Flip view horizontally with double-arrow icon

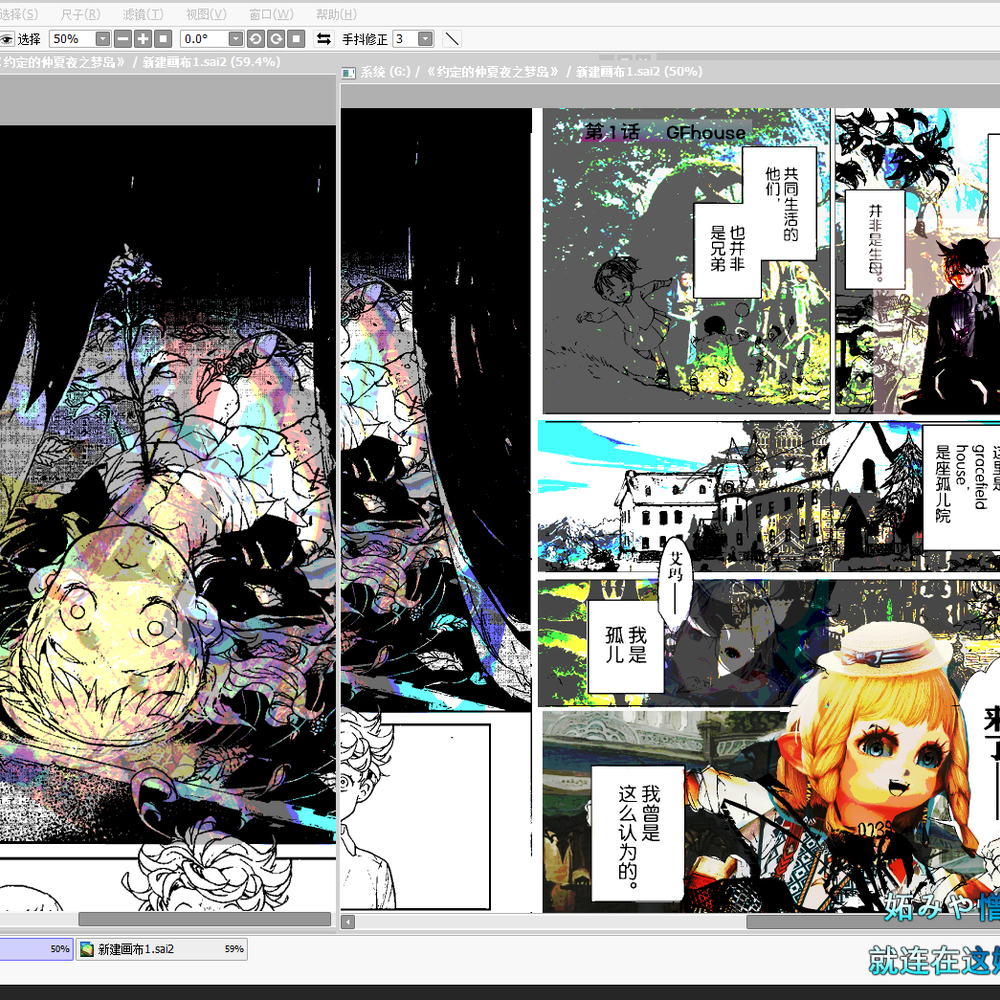click(x=324, y=39)
